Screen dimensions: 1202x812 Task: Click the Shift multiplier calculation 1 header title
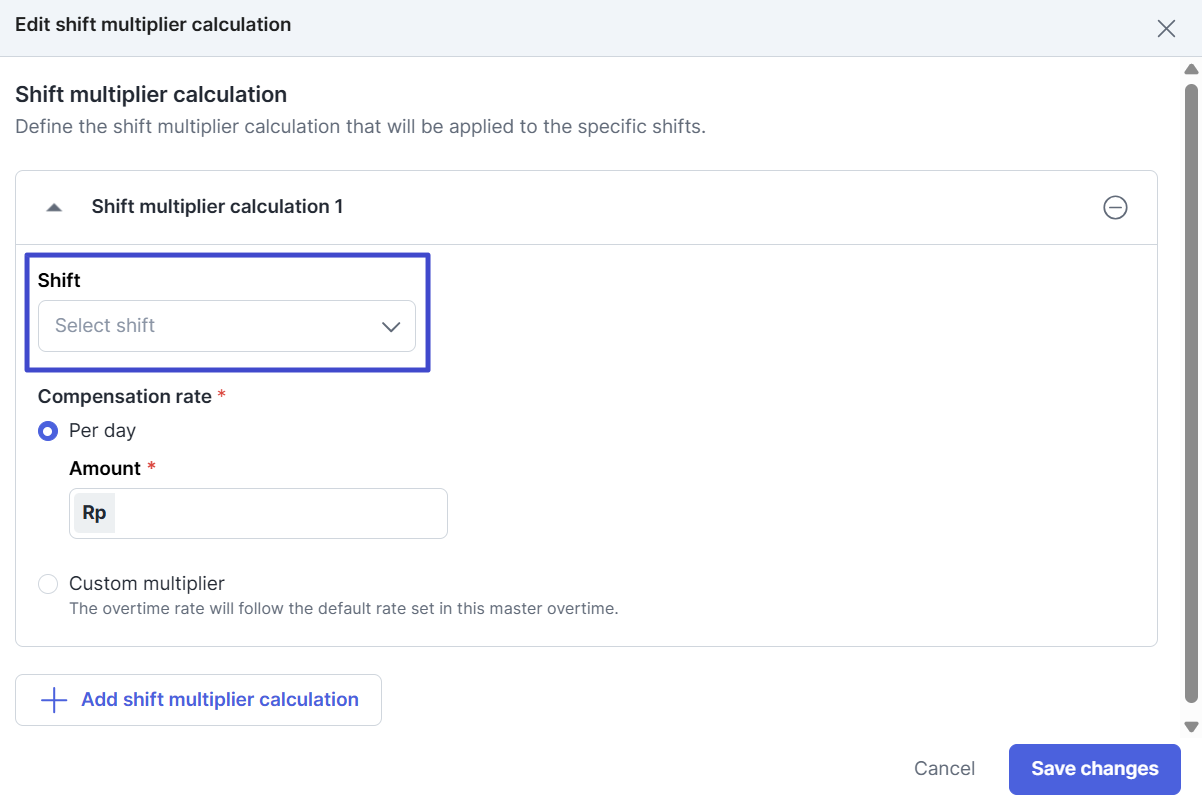(217, 207)
